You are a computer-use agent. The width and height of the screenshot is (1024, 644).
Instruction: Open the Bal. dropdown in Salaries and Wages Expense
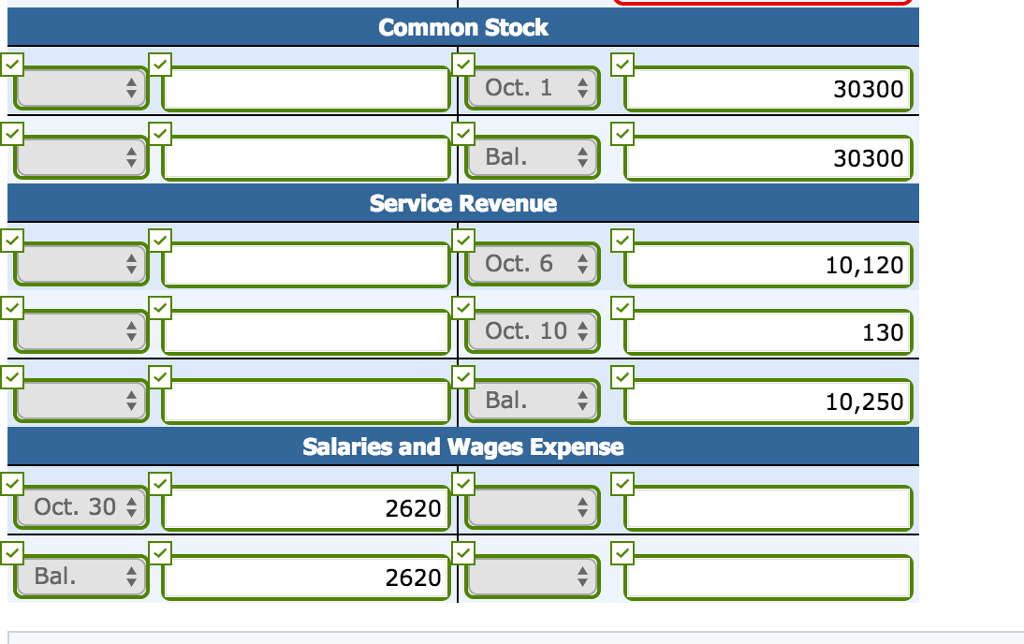pyautogui.click(x=80, y=576)
